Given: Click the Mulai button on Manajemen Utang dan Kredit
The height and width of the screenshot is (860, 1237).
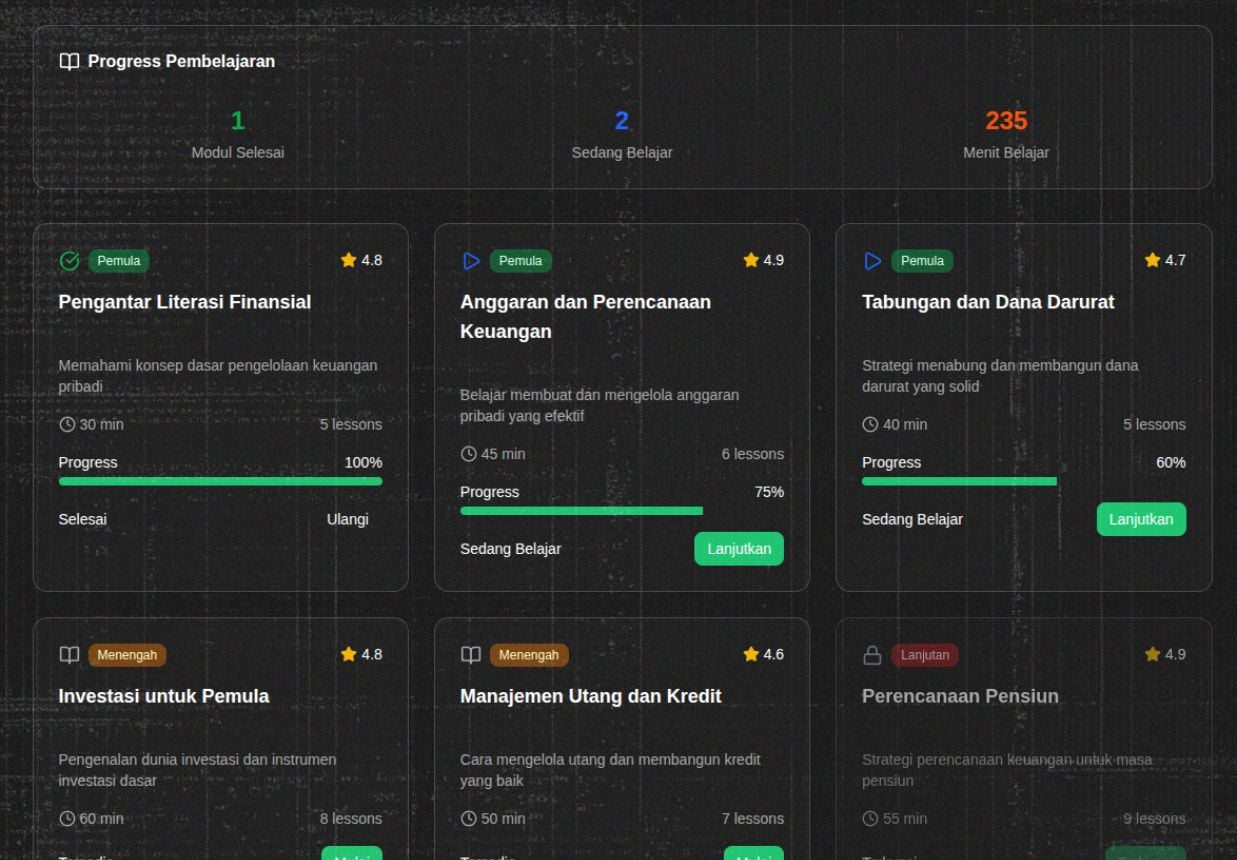Looking at the screenshot, I should (754, 853).
